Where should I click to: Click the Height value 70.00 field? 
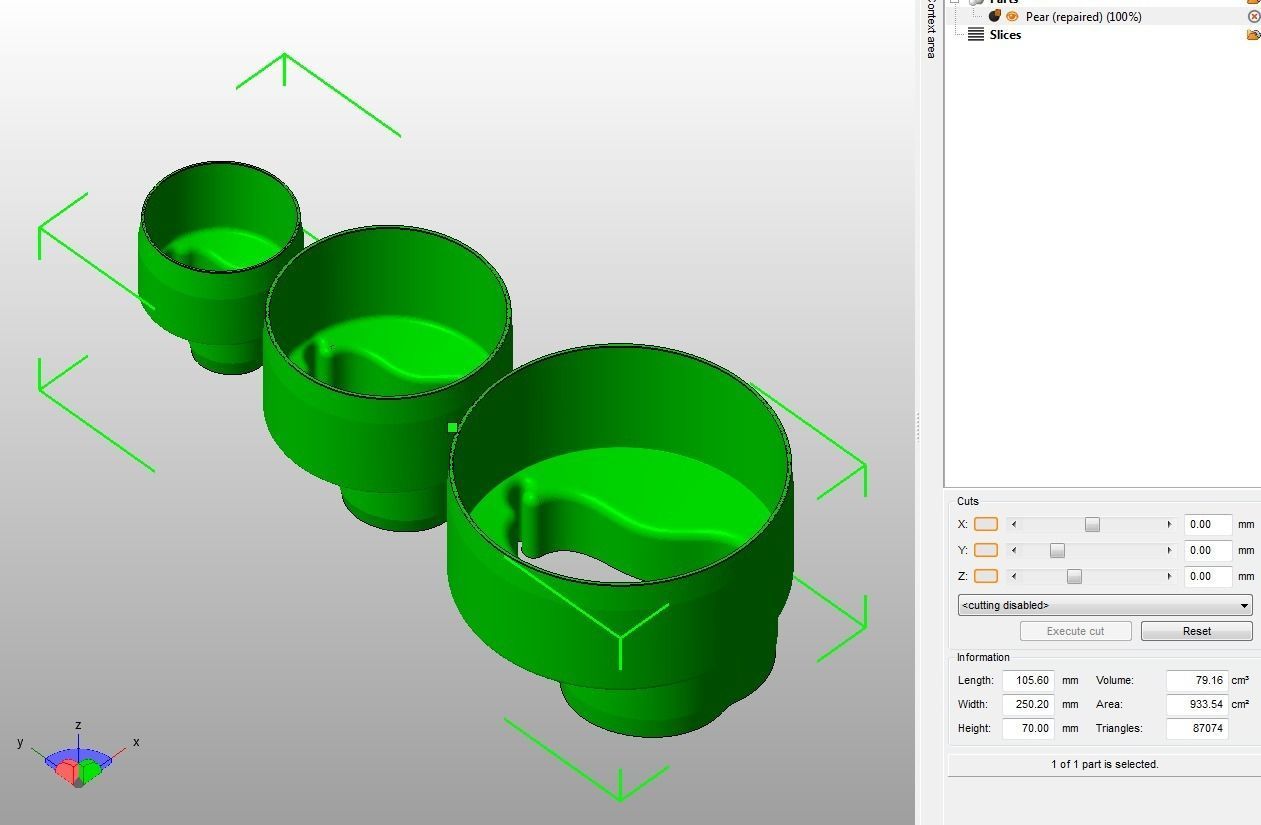click(1028, 728)
